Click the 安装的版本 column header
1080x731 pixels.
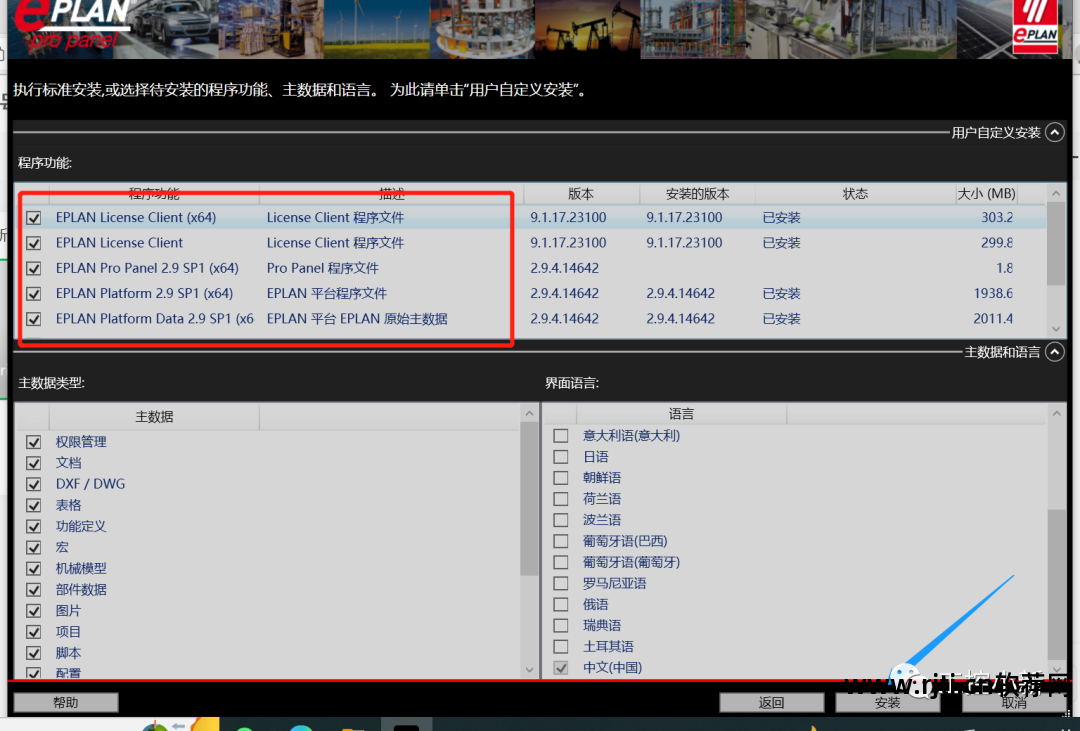coord(697,194)
